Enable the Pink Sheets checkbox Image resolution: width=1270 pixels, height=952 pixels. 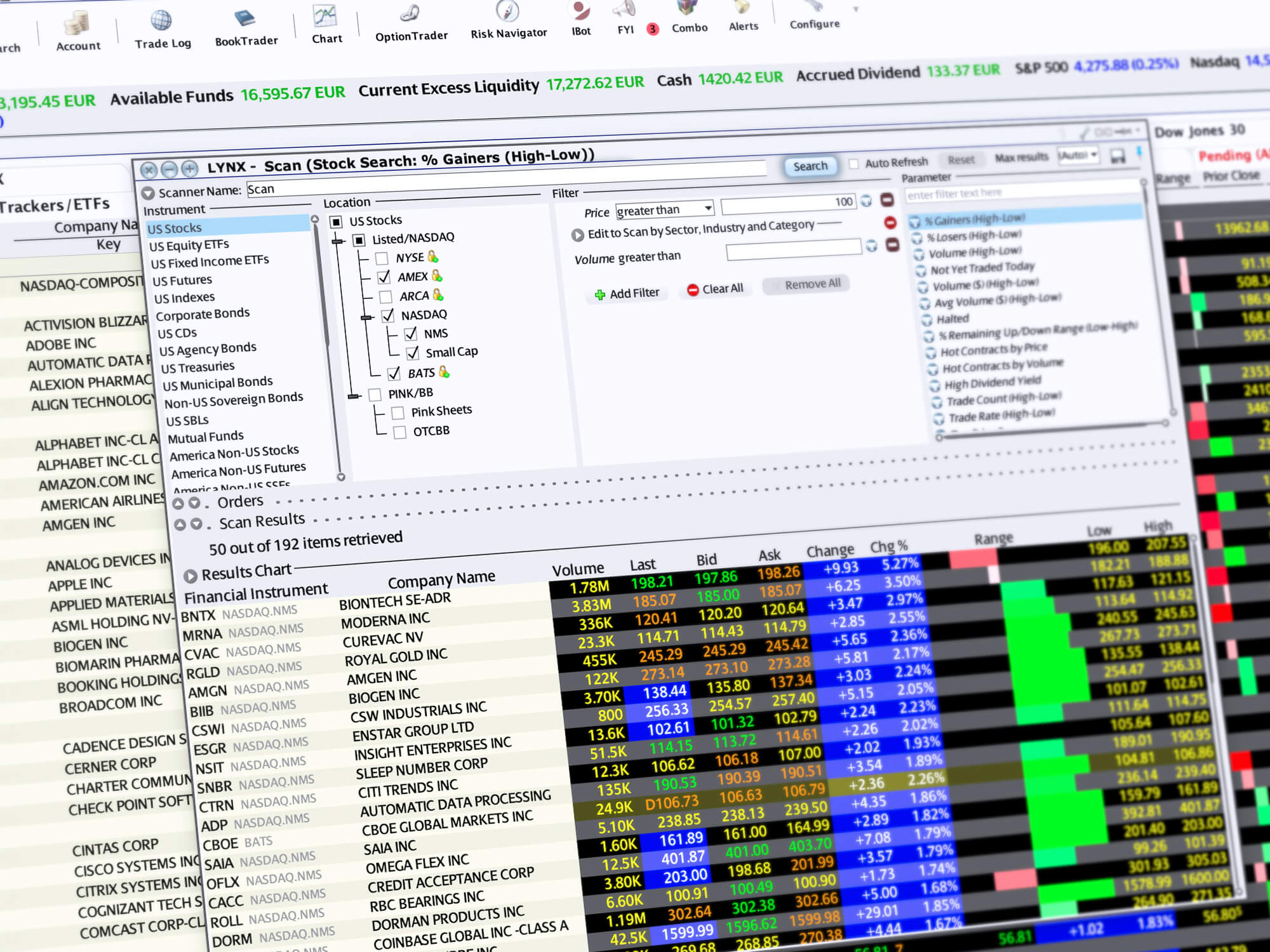(398, 413)
